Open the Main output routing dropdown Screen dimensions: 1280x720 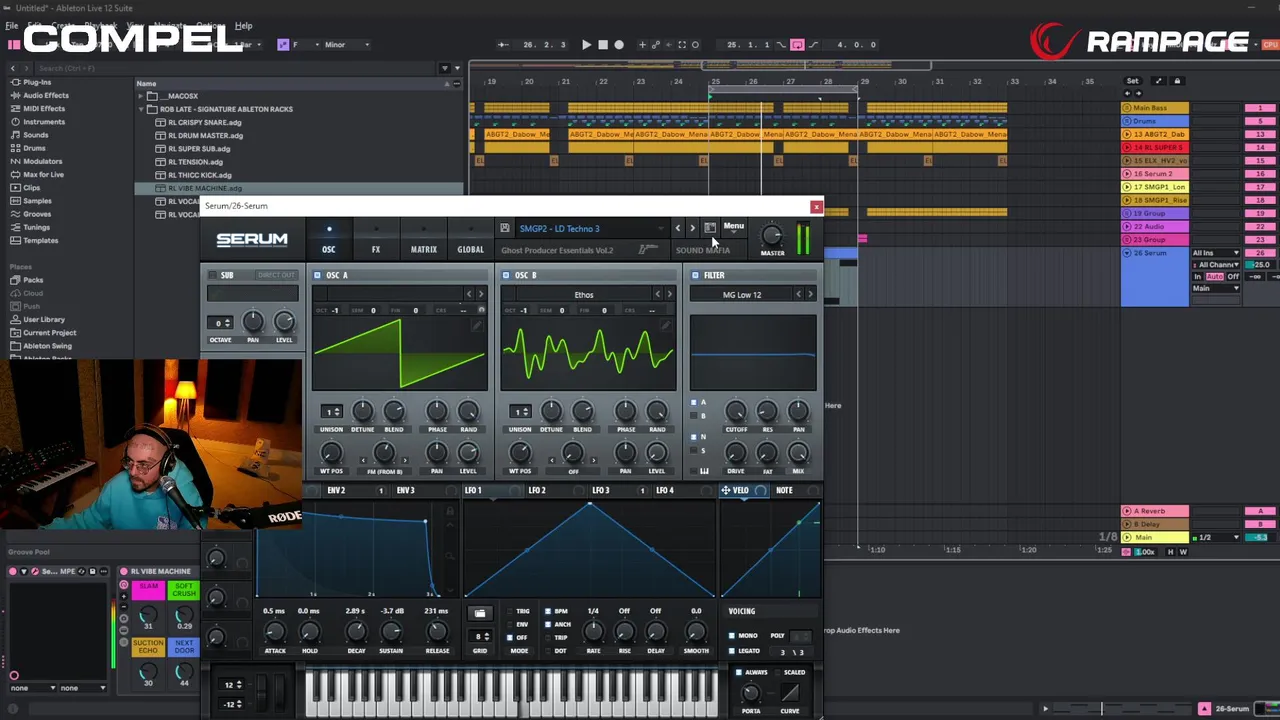pyautogui.click(x=1215, y=288)
